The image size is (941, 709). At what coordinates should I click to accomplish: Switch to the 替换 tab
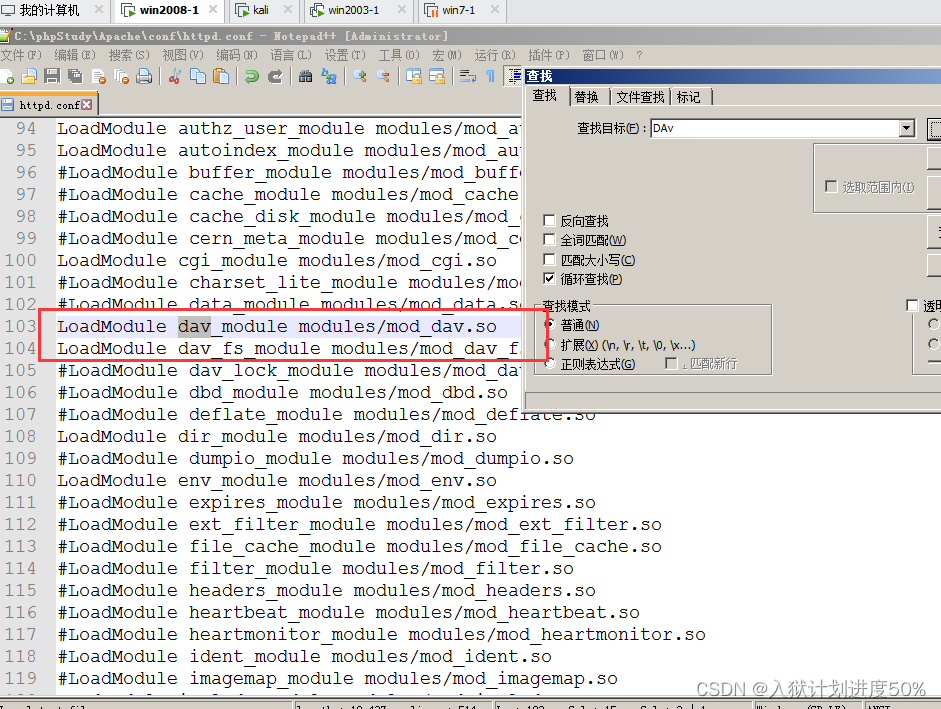tap(586, 97)
